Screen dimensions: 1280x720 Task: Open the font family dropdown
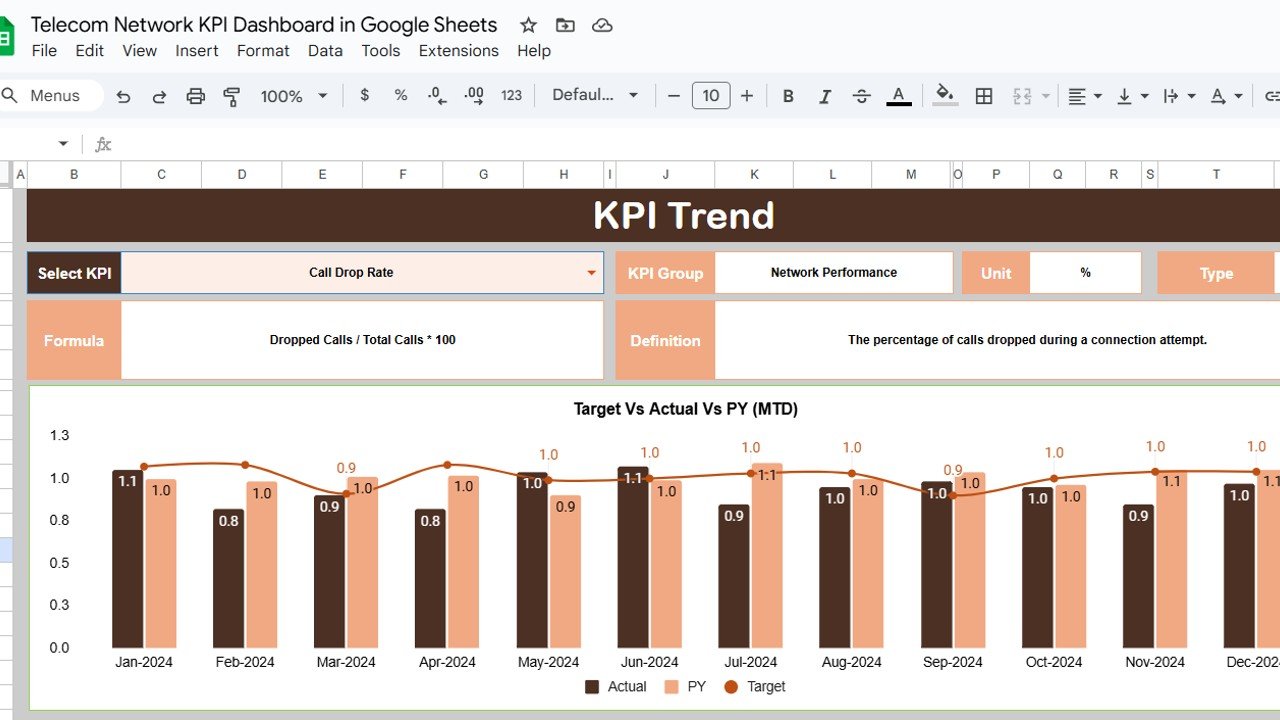(x=595, y=95)
